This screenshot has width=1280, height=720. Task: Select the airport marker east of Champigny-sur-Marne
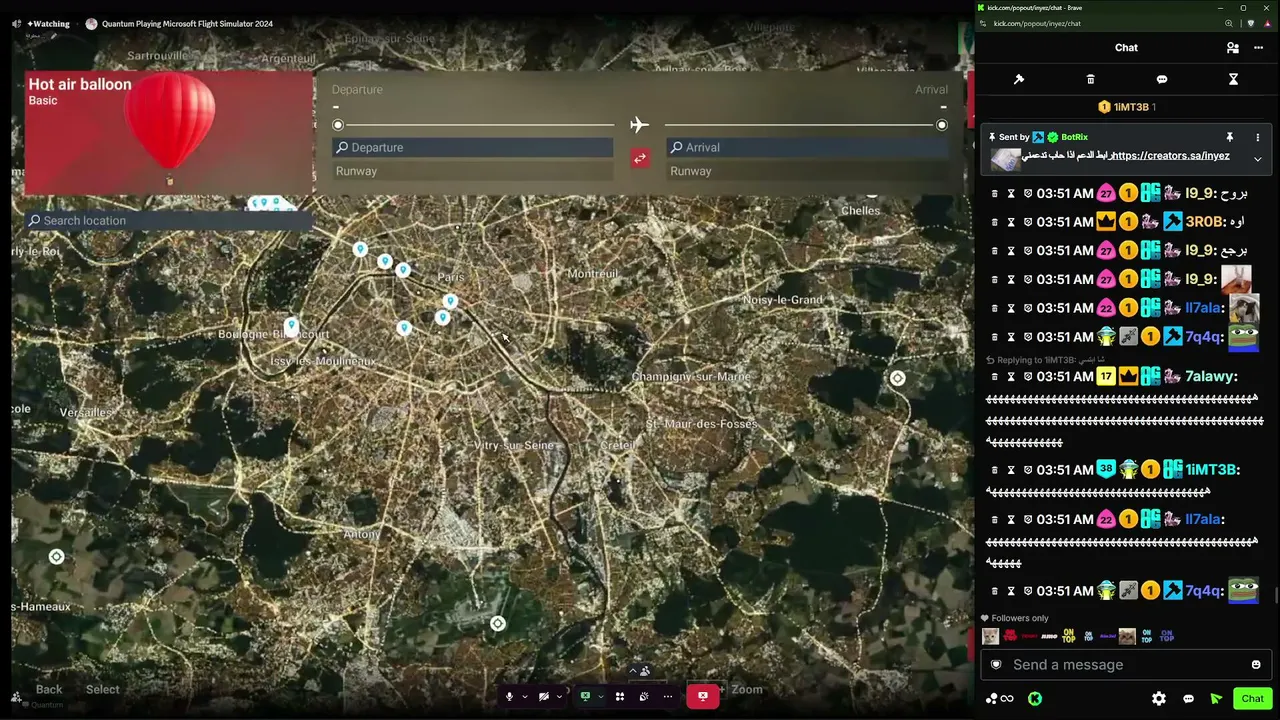898,378
